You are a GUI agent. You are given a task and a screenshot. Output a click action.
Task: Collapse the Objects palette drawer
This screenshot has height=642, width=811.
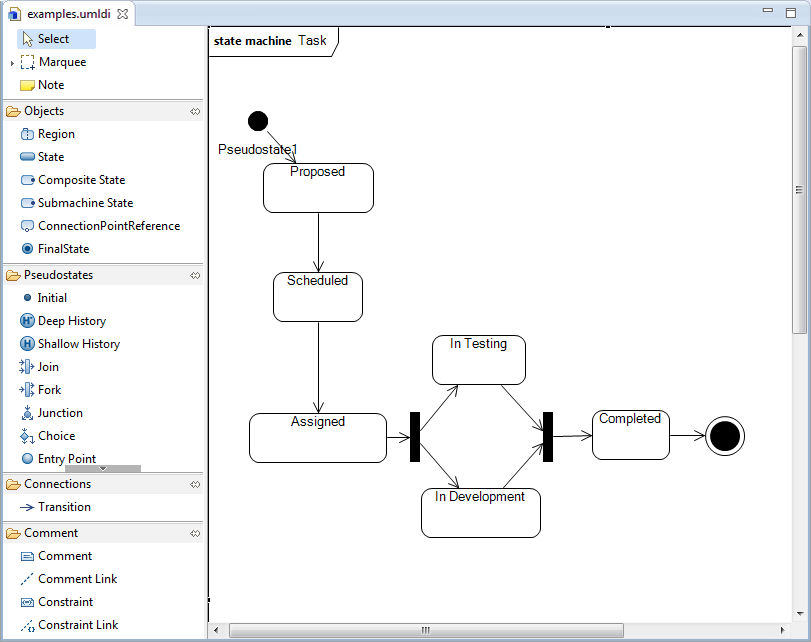(44, 111)
